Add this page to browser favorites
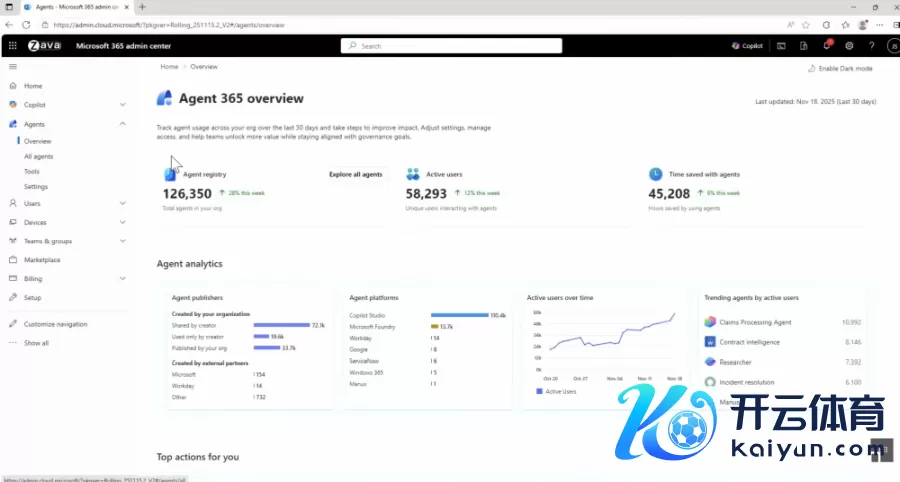This screenshot has width=900, height=482. click(806, 24)
